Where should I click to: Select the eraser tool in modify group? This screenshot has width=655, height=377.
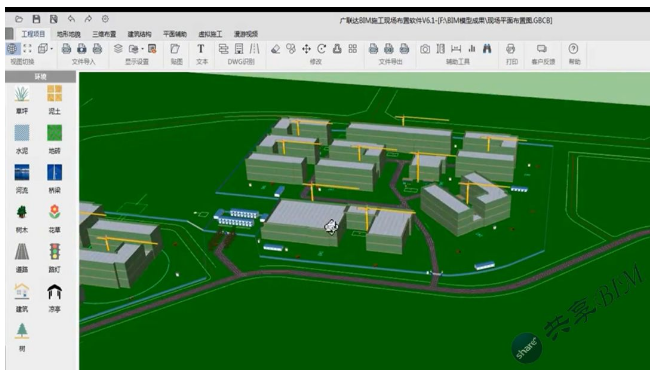pos(275,49)
